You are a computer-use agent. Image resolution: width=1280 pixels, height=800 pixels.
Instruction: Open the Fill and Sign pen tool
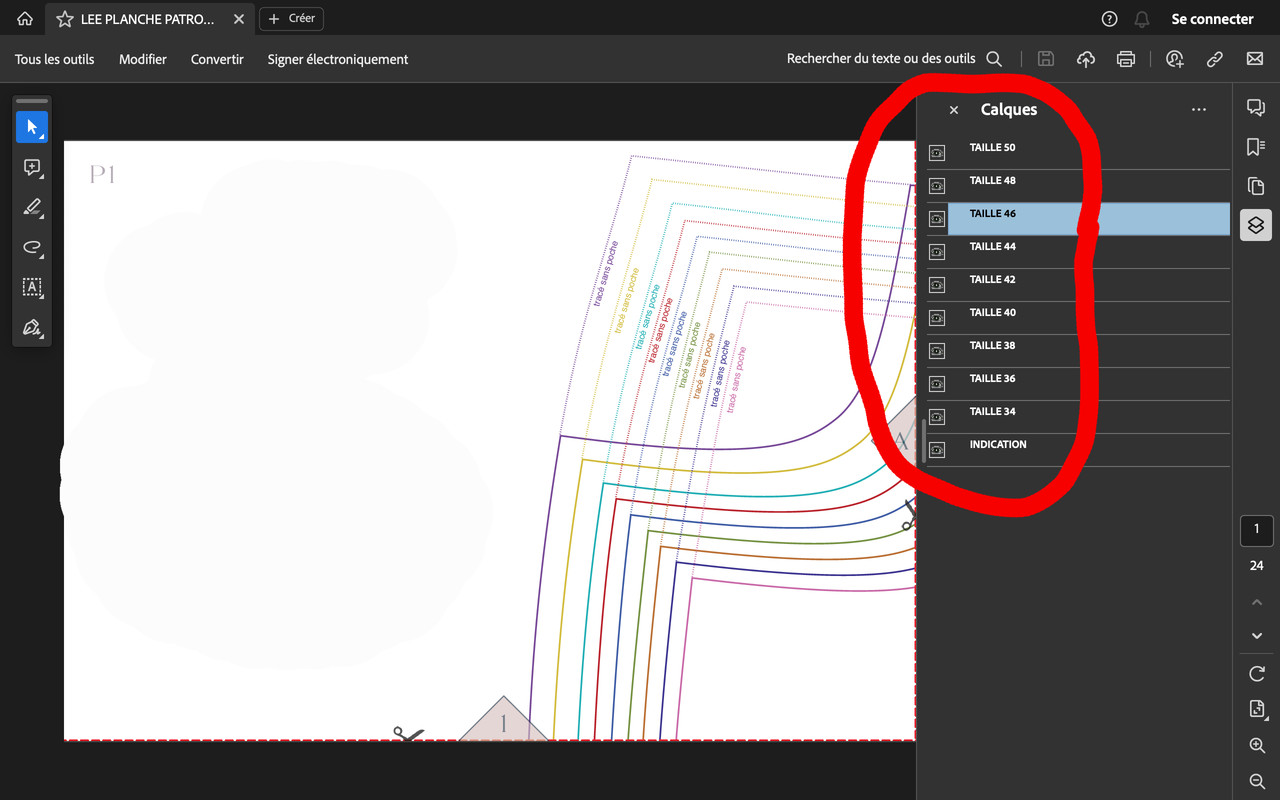coord(31,328)
